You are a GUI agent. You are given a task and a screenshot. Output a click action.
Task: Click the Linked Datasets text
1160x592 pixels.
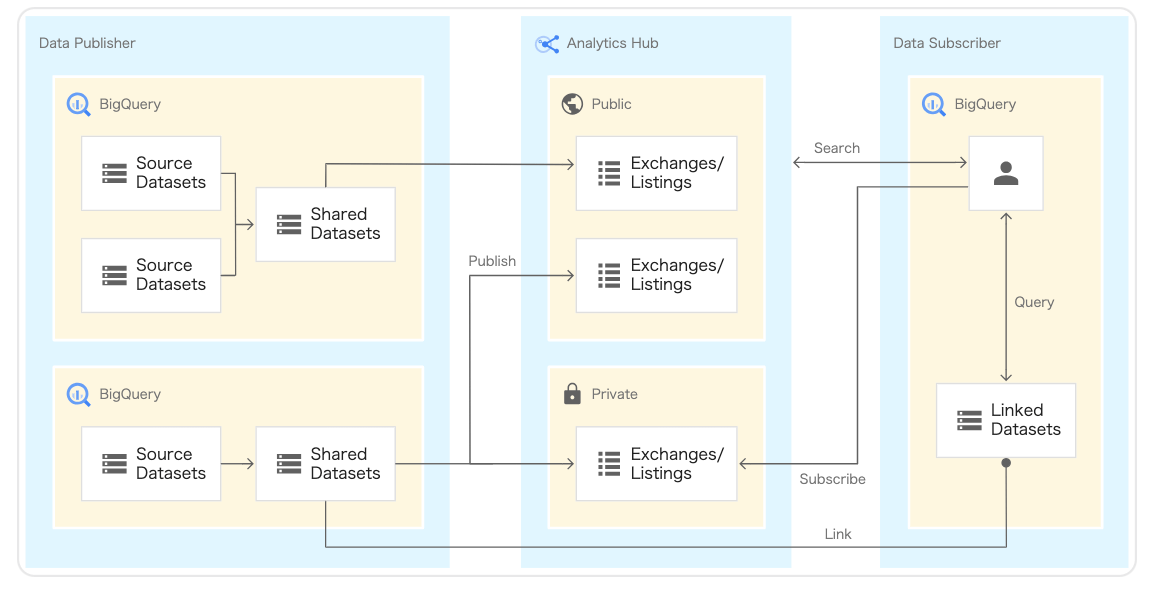click(1025, 420)
